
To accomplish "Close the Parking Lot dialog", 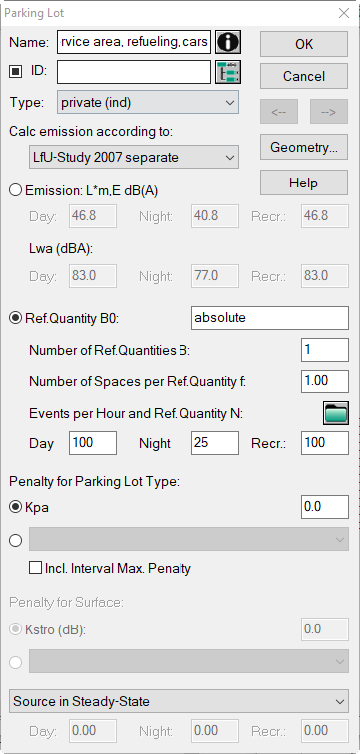I will tap(344, 13).
